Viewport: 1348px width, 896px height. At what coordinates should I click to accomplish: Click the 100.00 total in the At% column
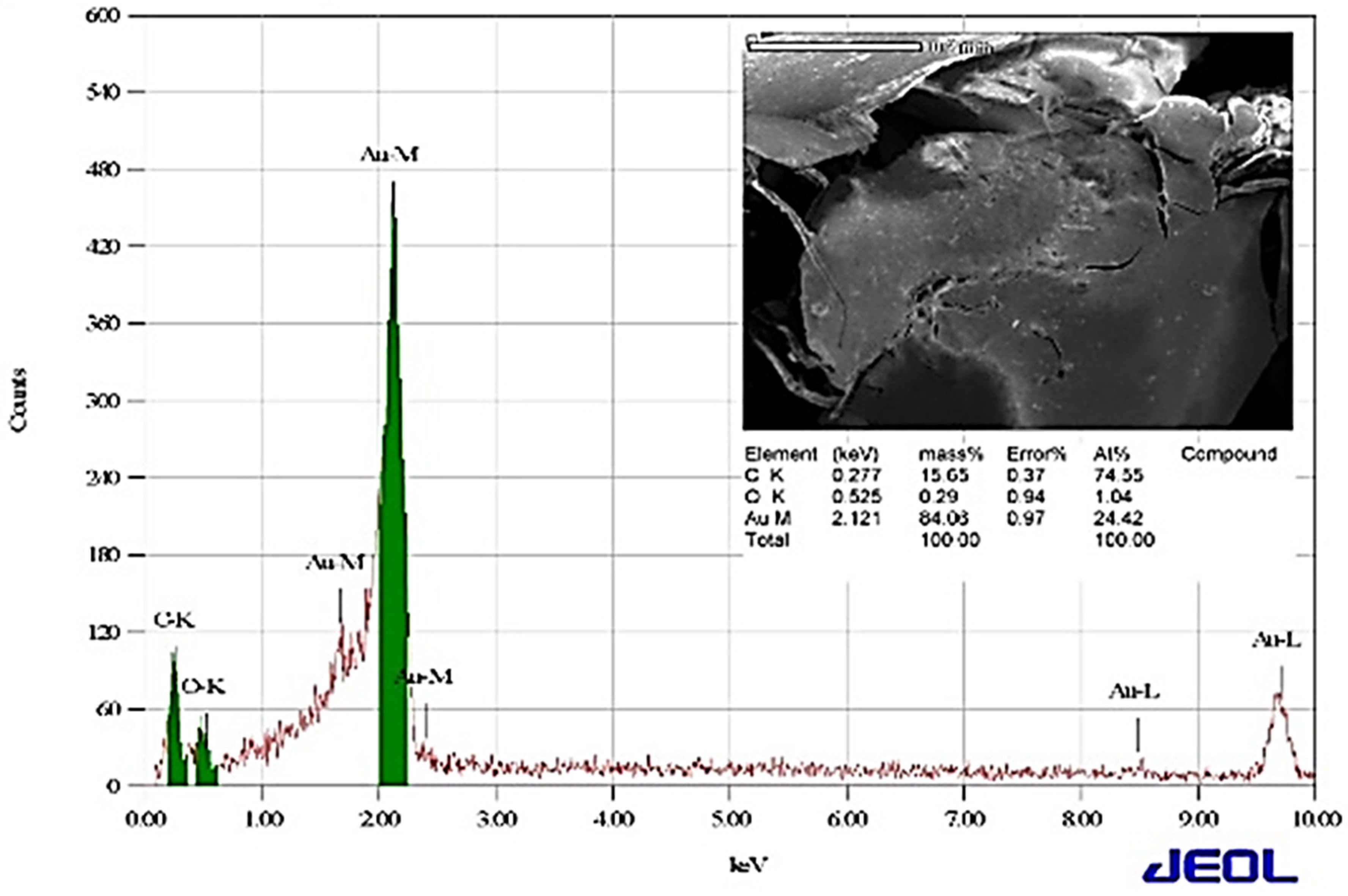(1125, 539)
